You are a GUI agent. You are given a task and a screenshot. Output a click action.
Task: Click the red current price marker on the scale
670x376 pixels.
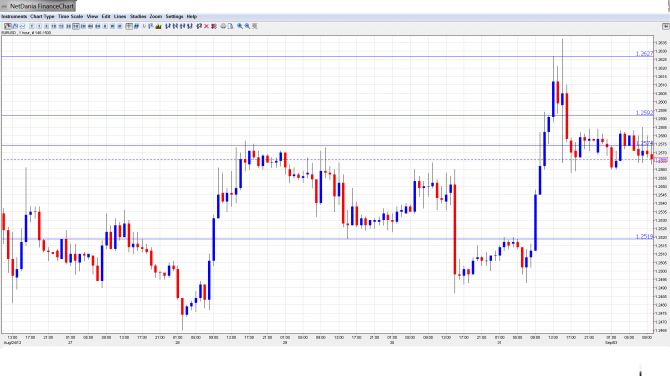pos(661,160)
